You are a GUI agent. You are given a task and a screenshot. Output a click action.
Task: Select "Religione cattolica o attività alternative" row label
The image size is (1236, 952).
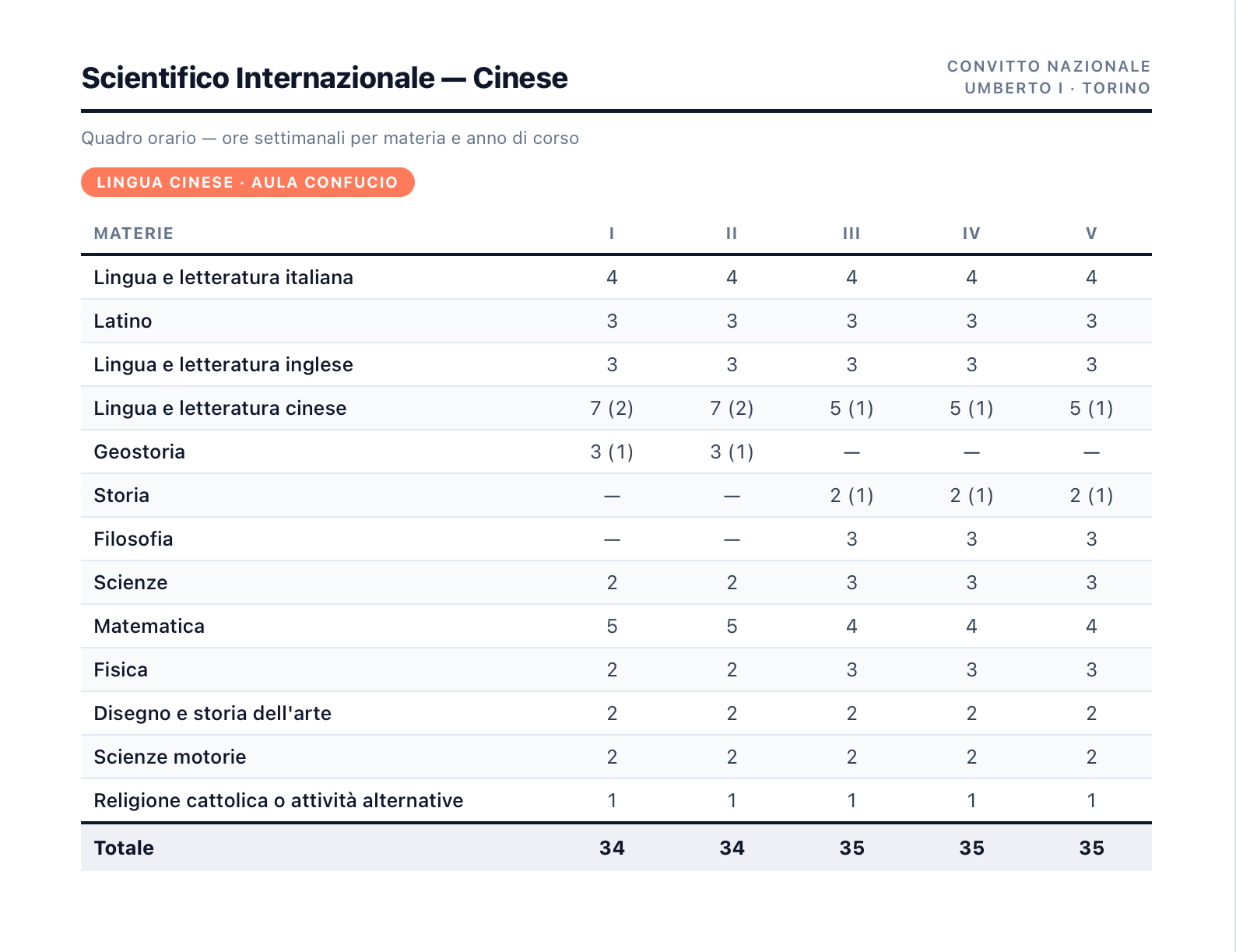(279, 801)
